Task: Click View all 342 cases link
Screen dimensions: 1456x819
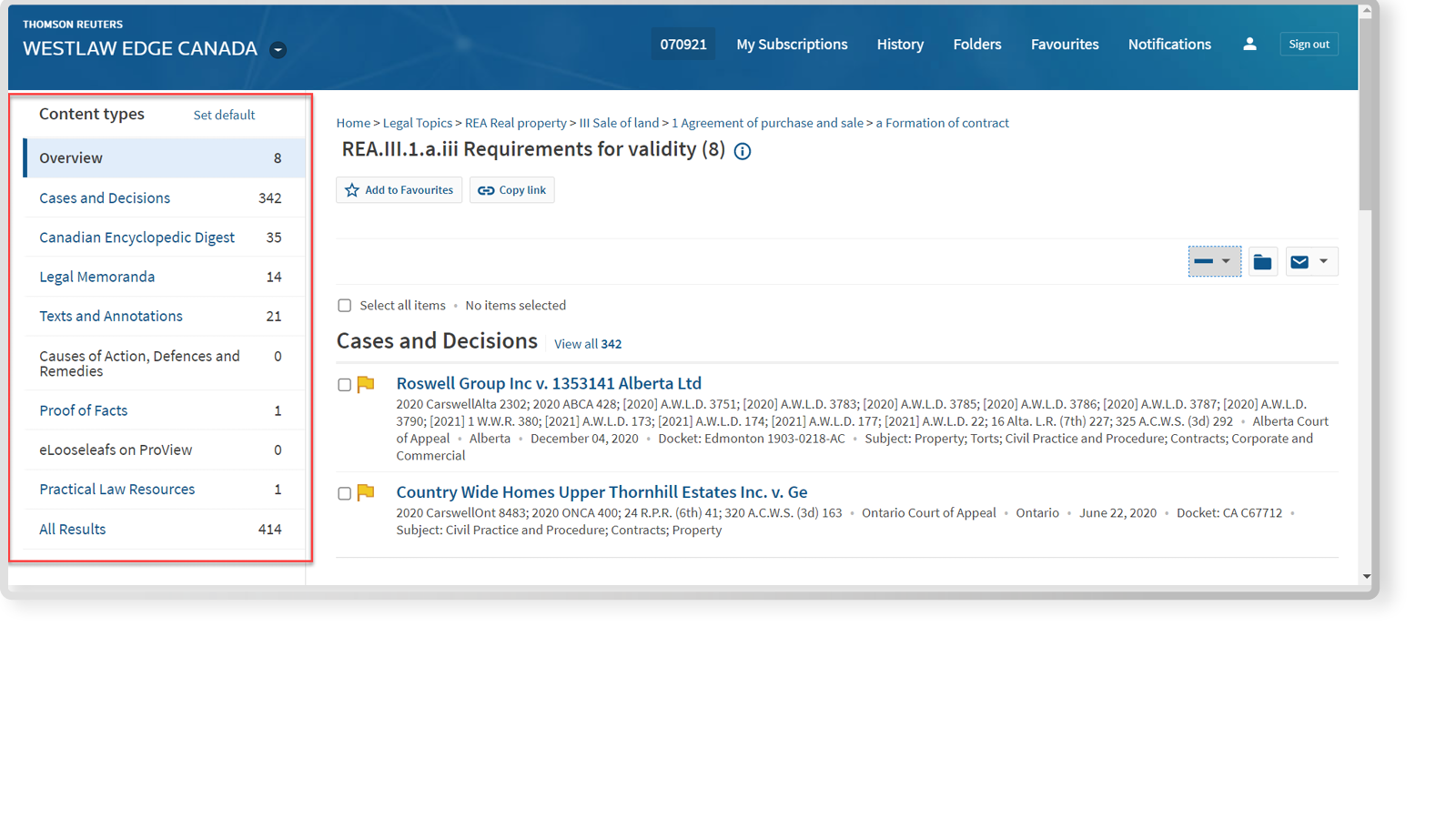Action: (588, 344)
